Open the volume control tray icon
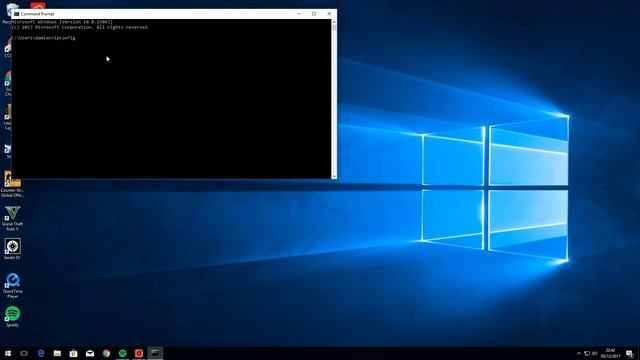The width and height of the screenshot is (640, 360). pos(595,353)
